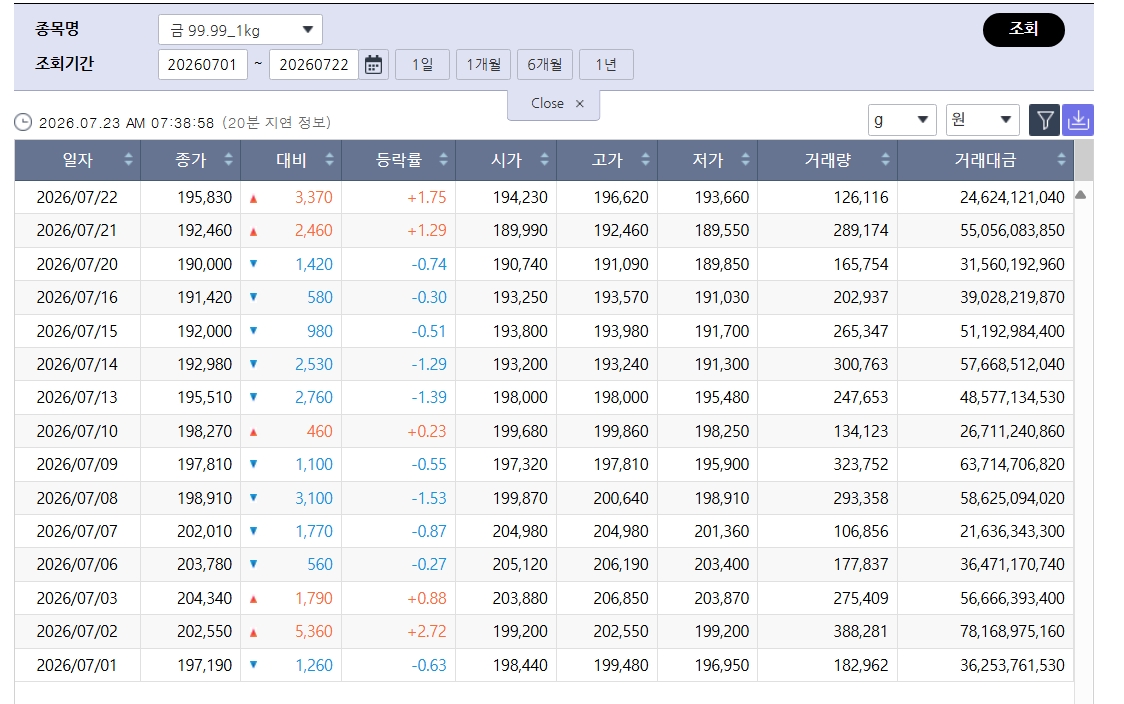Sort table by 고가 column arrows
Viewport: 1124px width, 704px height.
(645, 160)
